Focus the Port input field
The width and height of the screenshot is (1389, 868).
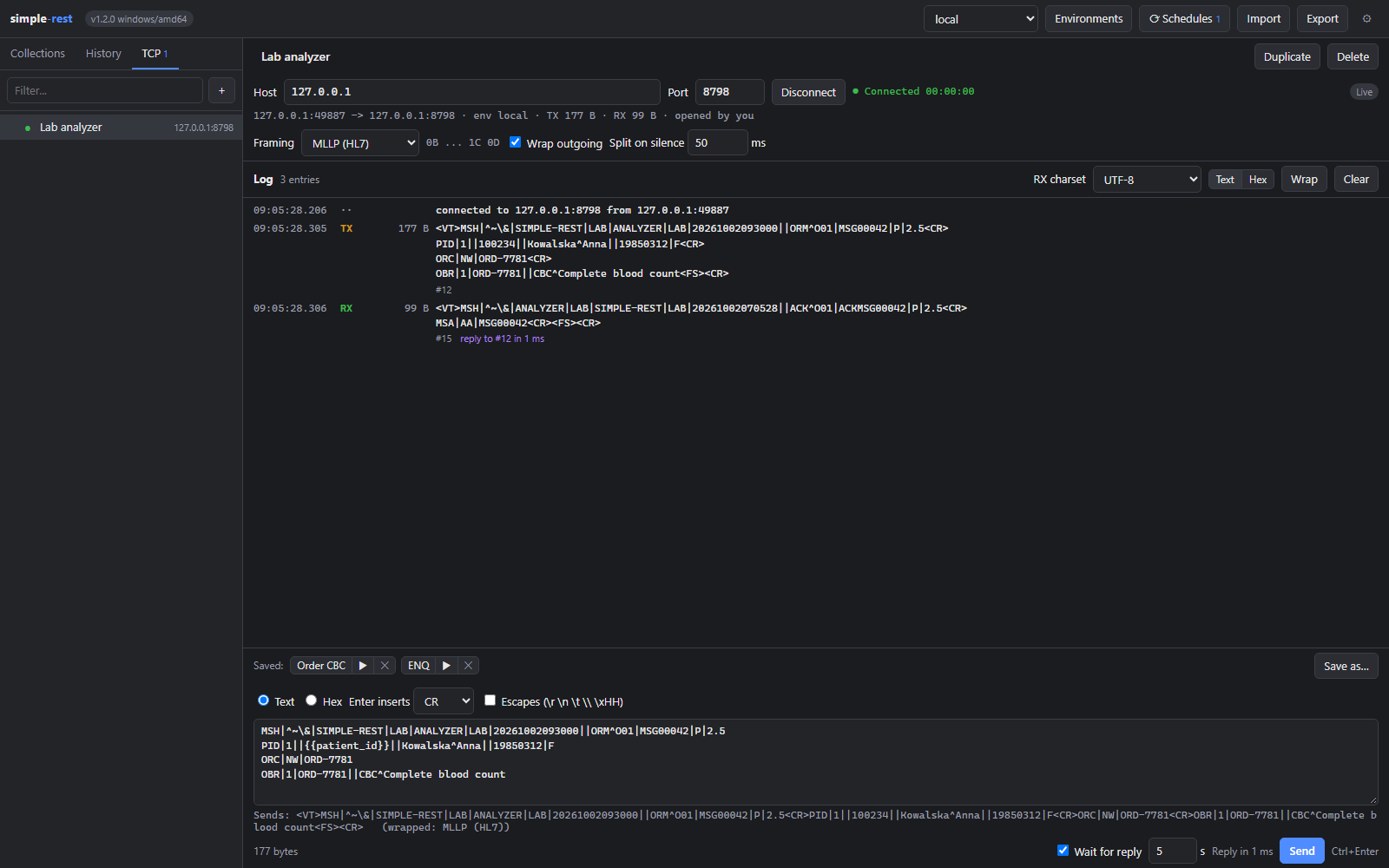pos(729,92)
